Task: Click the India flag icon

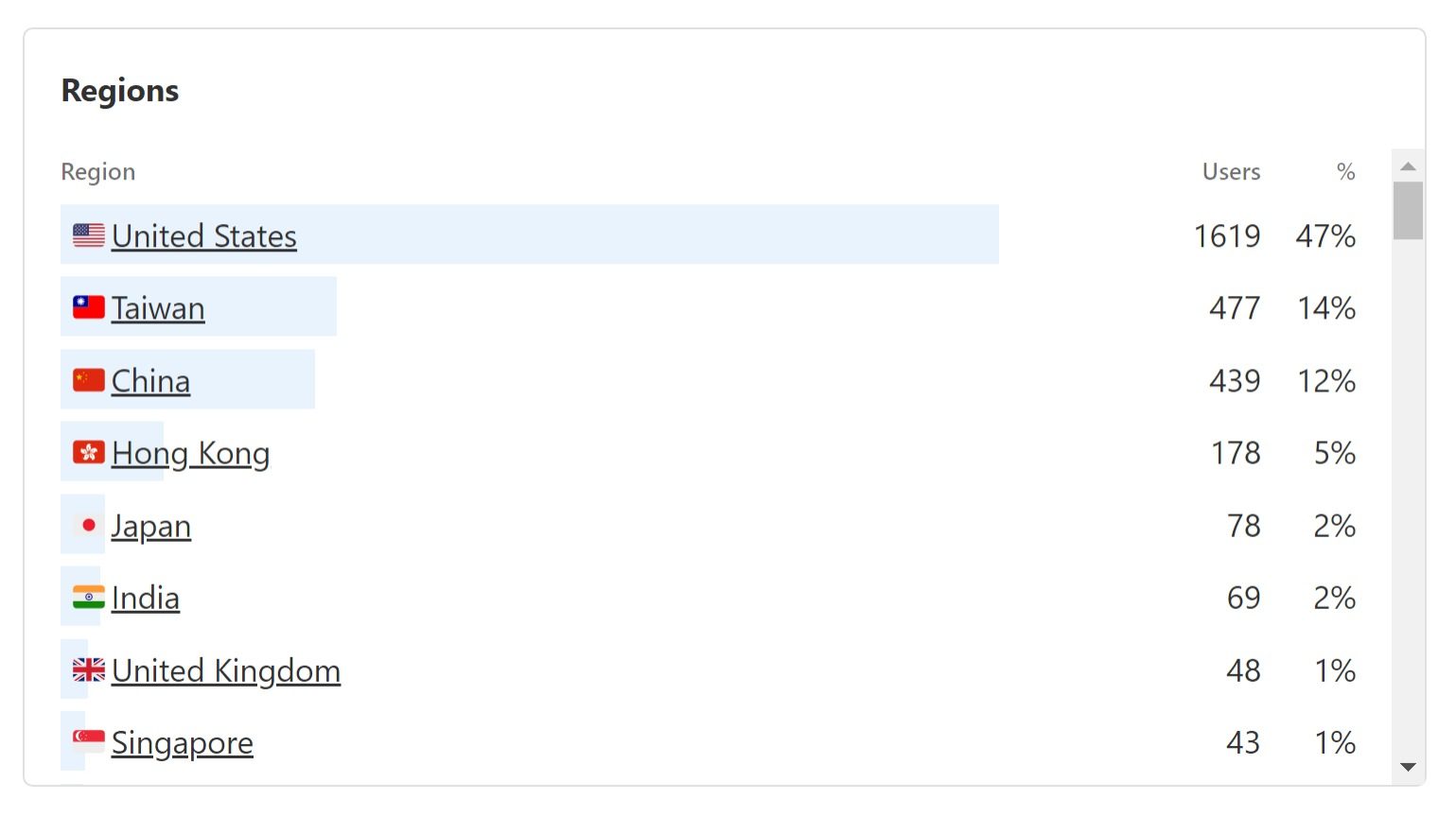Action: (x=89, y=598)
